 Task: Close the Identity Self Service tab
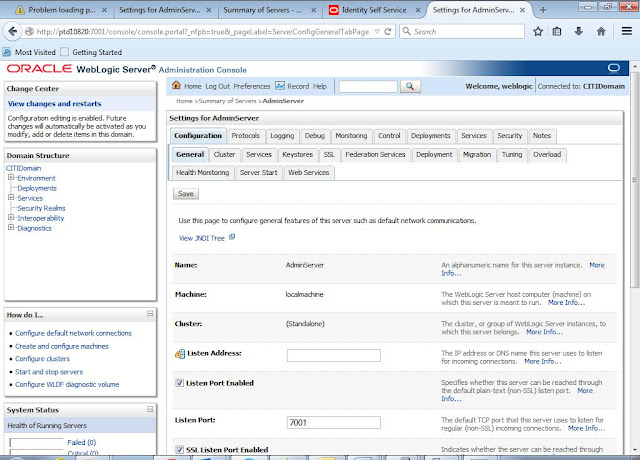point(418,10)
